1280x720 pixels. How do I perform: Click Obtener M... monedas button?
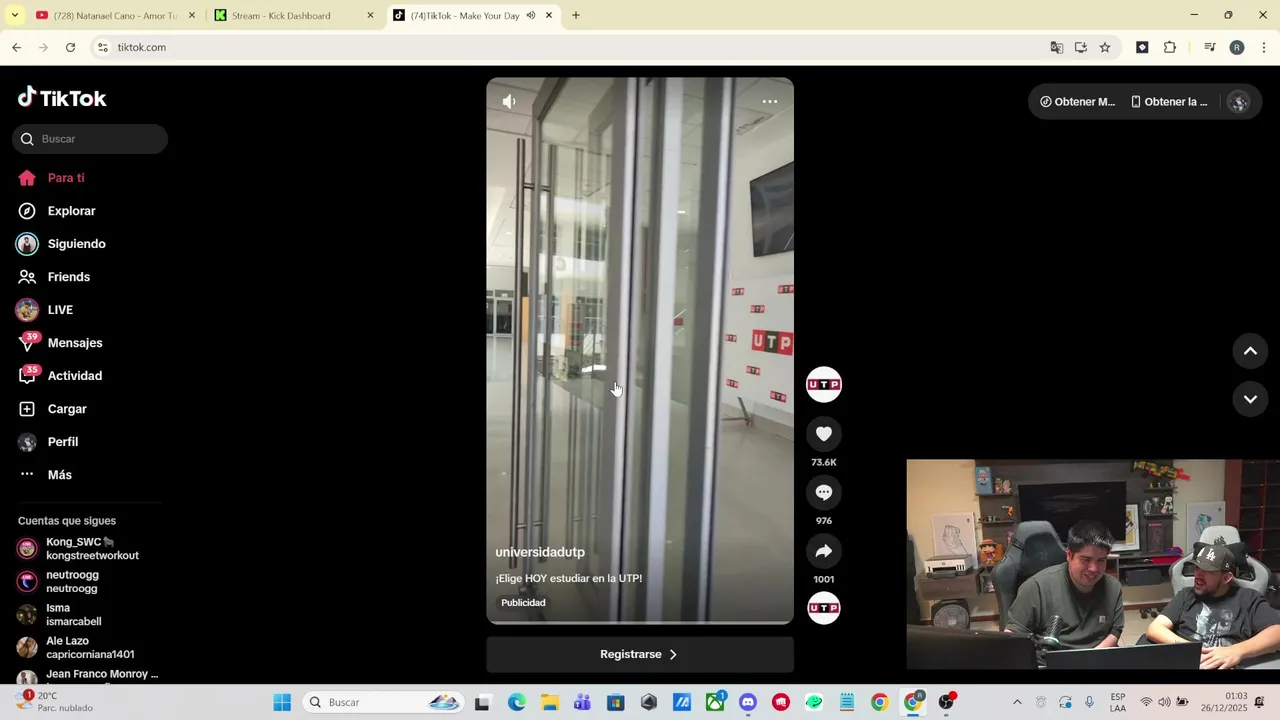1077,102
